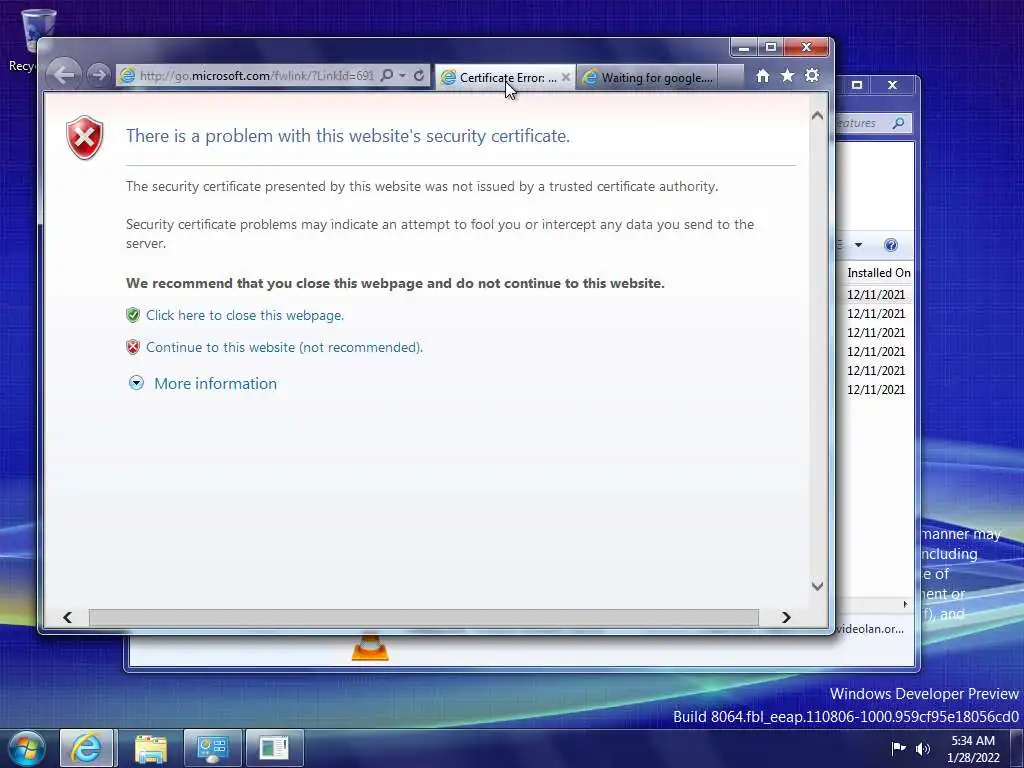Open File Explorer from the taskbar

(150, 748)
